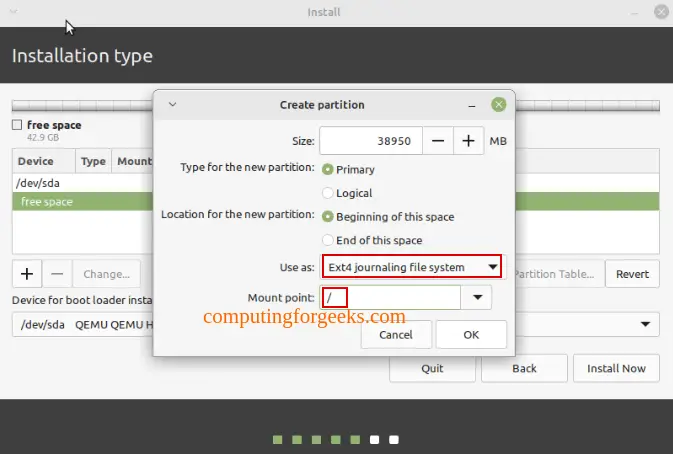Expand Mount point dropdown arrow
673x454 pixels.
(477, 297)
